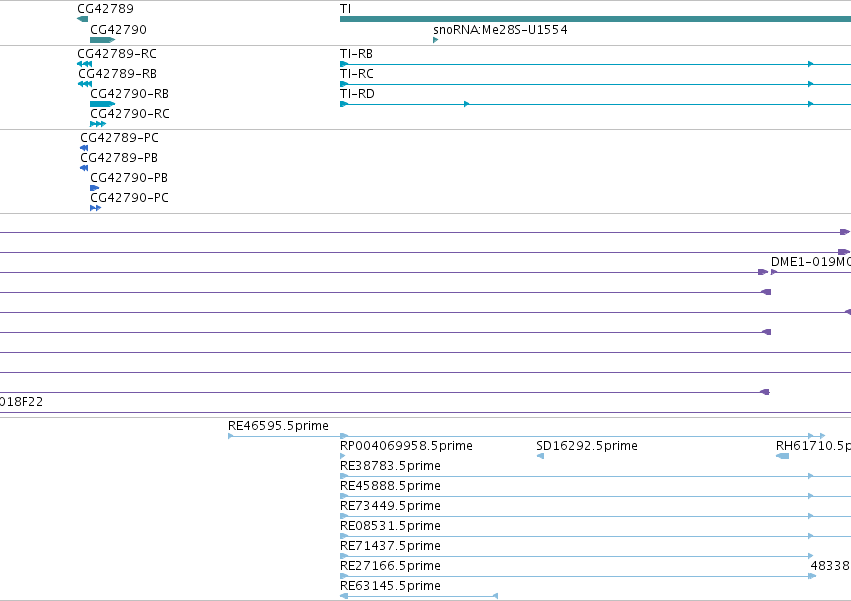
Task: Click the RE27166.5prime label
Action: pos(390,567)
